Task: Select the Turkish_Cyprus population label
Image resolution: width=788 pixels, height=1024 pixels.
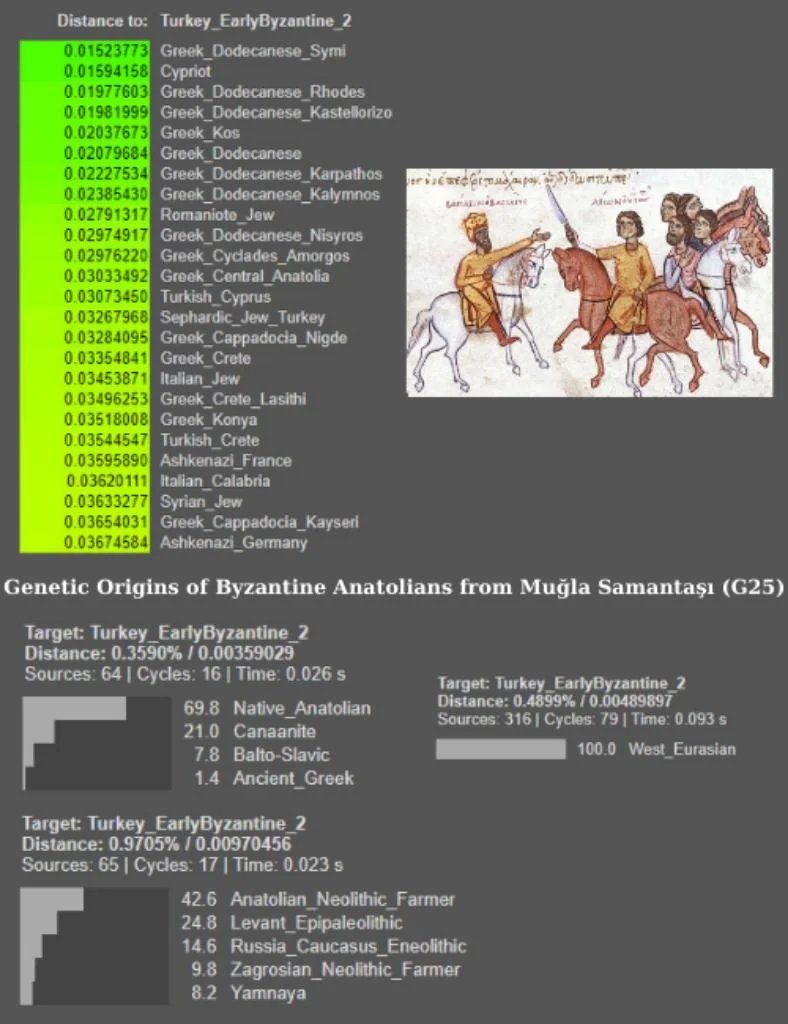Action: pos(215,296)
